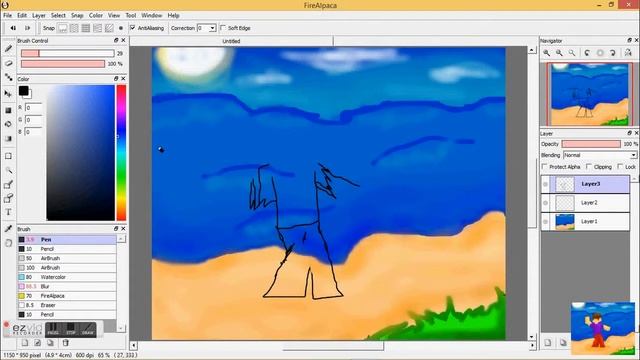Open the Edit menu
This screenshot has width=640, height=360.
click(22, 16)
